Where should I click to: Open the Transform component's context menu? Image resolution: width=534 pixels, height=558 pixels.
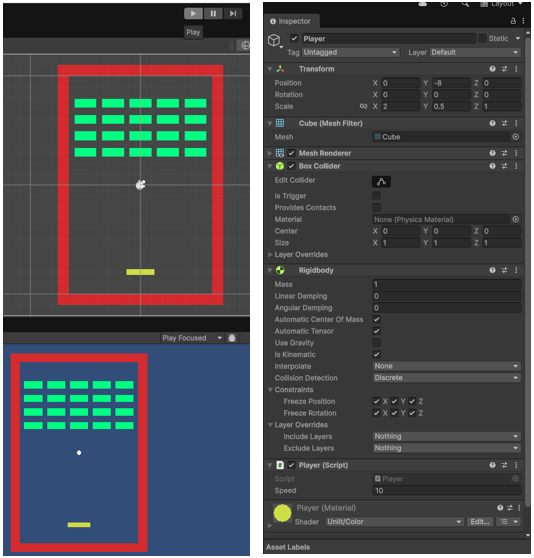pos(516,69)
